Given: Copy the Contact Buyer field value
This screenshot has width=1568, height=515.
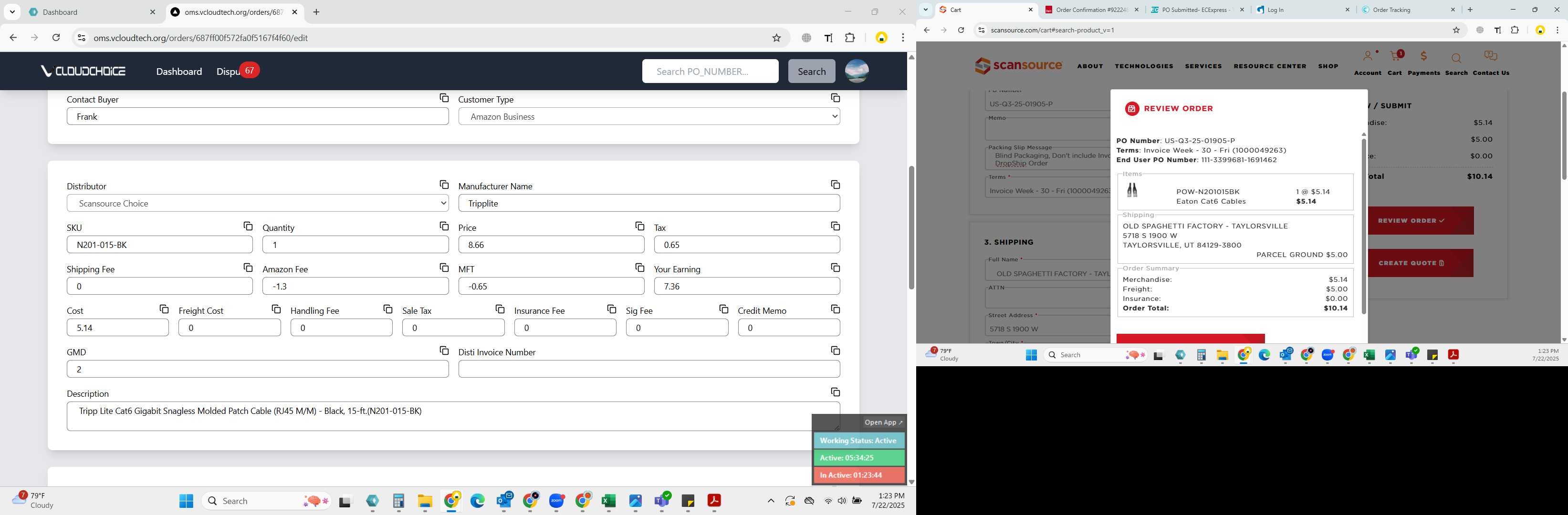Looking at the screenshot, I should point(444,98).
